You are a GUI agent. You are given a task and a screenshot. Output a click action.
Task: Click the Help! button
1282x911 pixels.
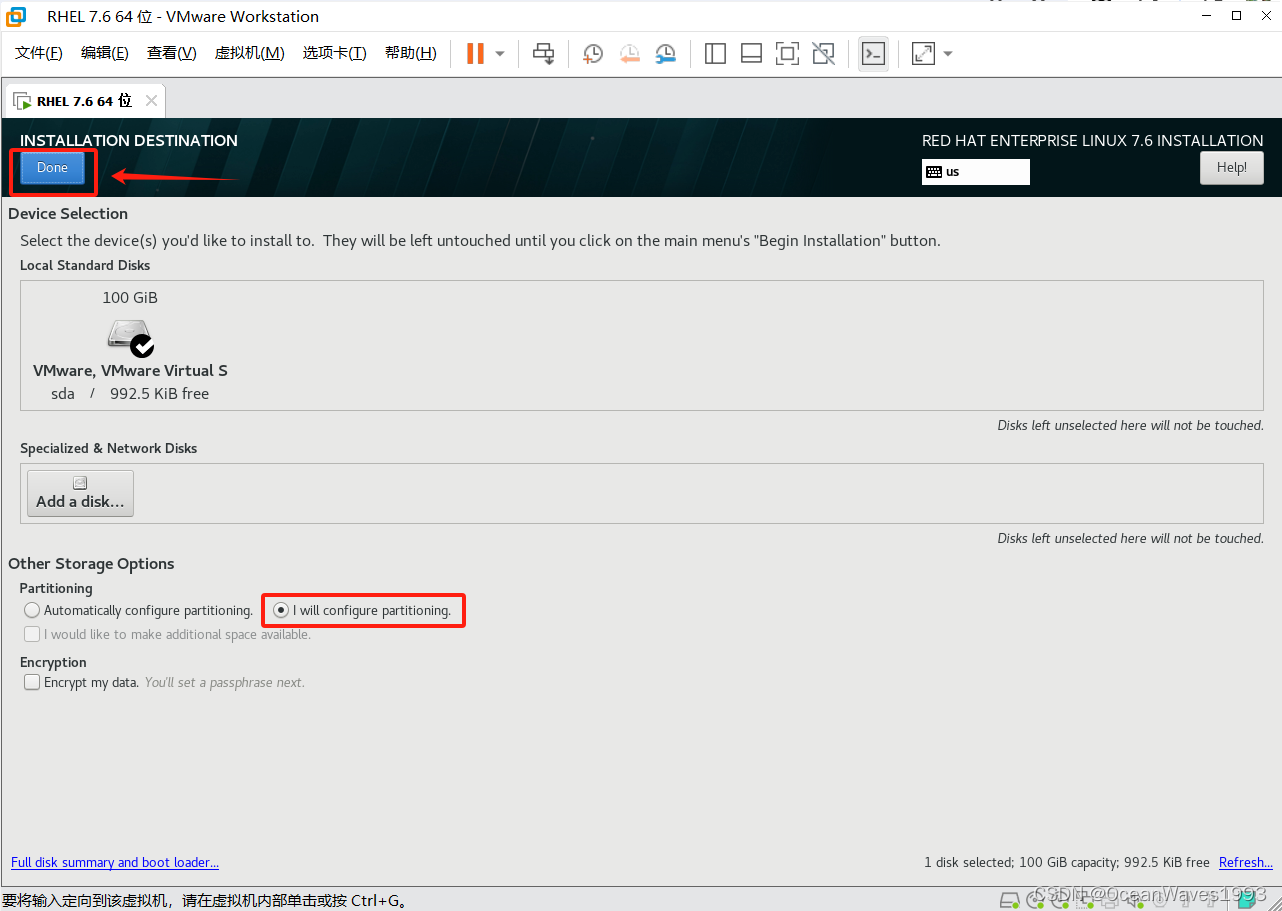(x=1232, y=168)
